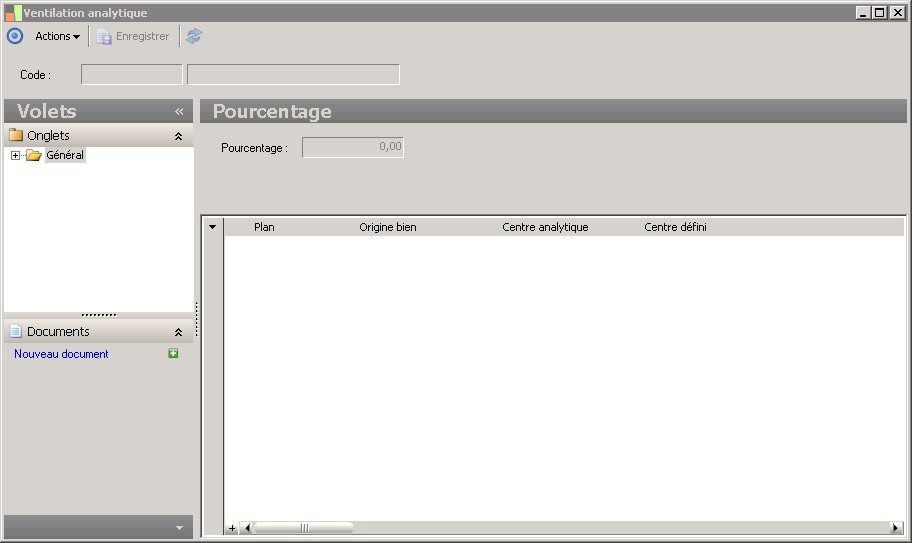Click the Pourcentage value field

[x=352, y=147]
